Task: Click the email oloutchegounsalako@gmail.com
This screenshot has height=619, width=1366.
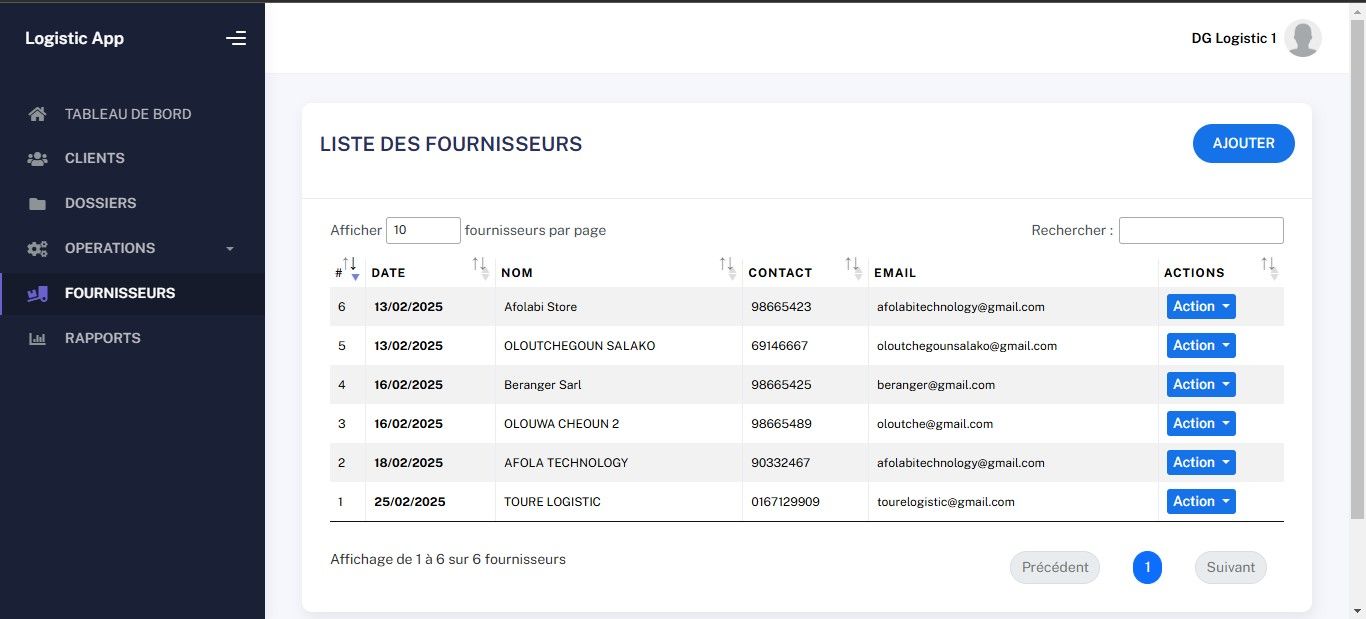Action: 967,346
